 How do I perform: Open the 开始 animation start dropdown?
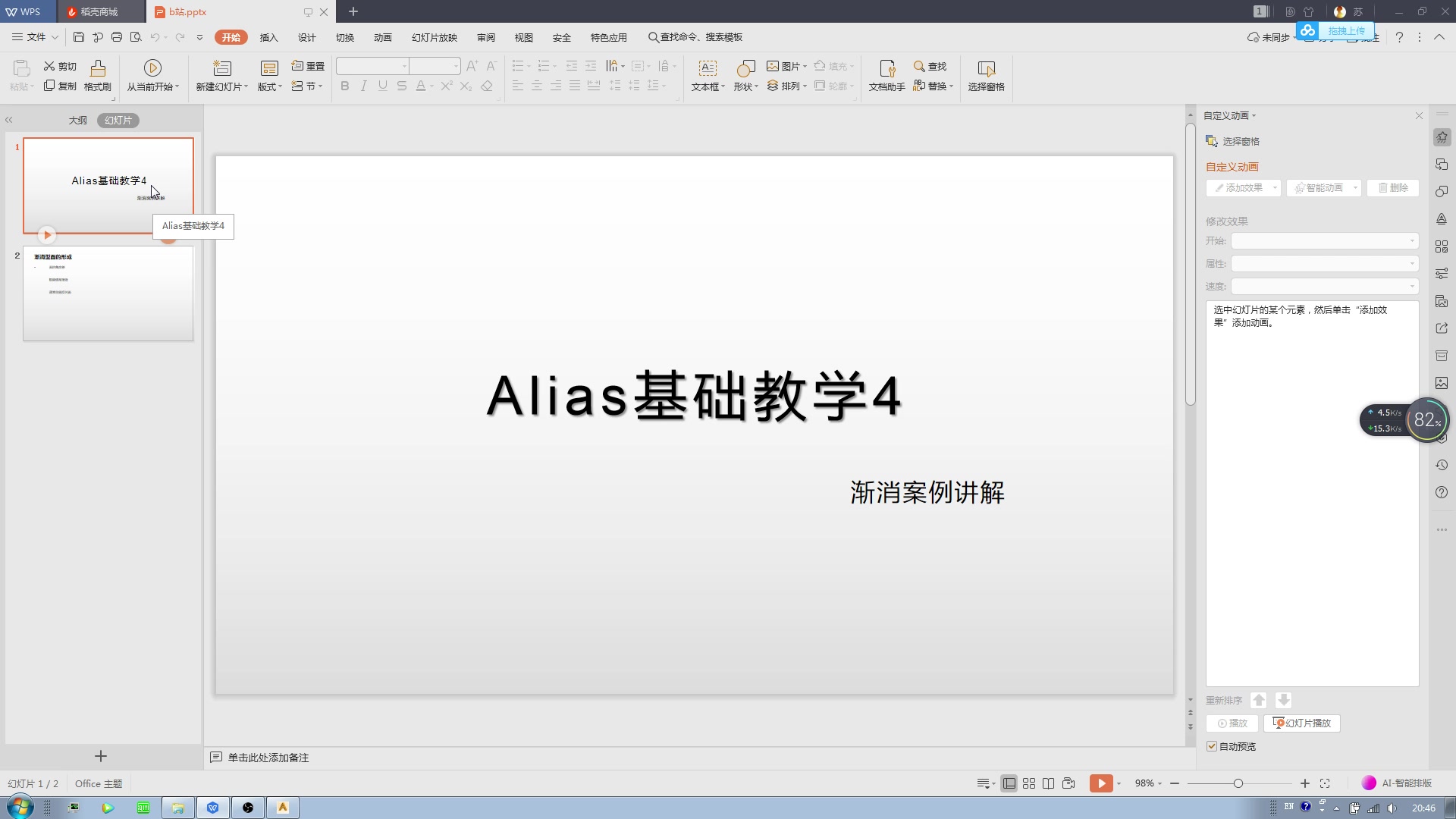click(x=1323, y=240)
